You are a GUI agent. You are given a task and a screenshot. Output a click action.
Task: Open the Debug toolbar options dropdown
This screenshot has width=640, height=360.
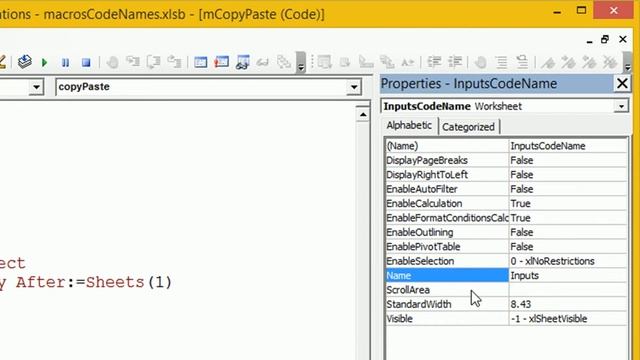coord(301,62)
